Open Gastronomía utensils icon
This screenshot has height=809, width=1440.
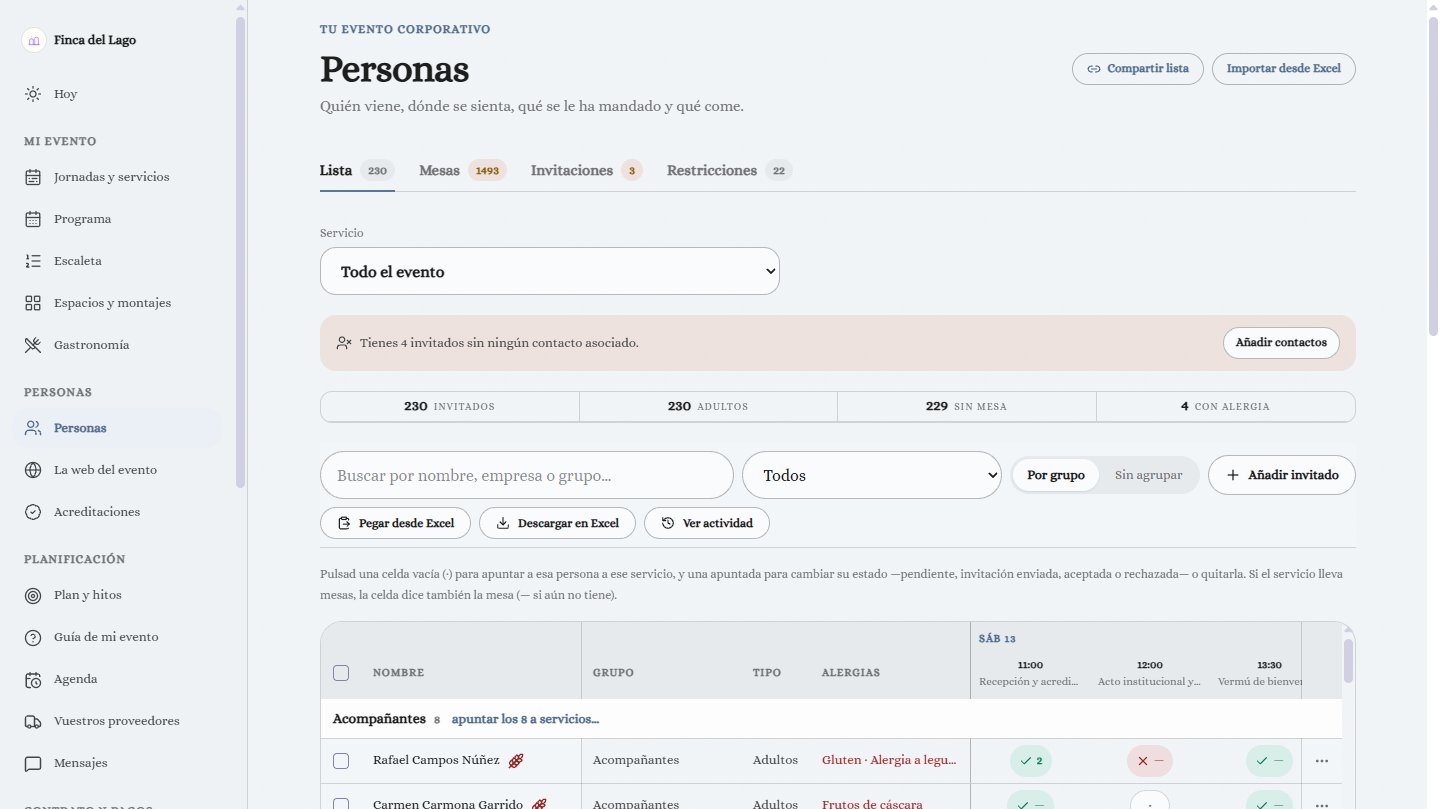click(x=33, y=345)
